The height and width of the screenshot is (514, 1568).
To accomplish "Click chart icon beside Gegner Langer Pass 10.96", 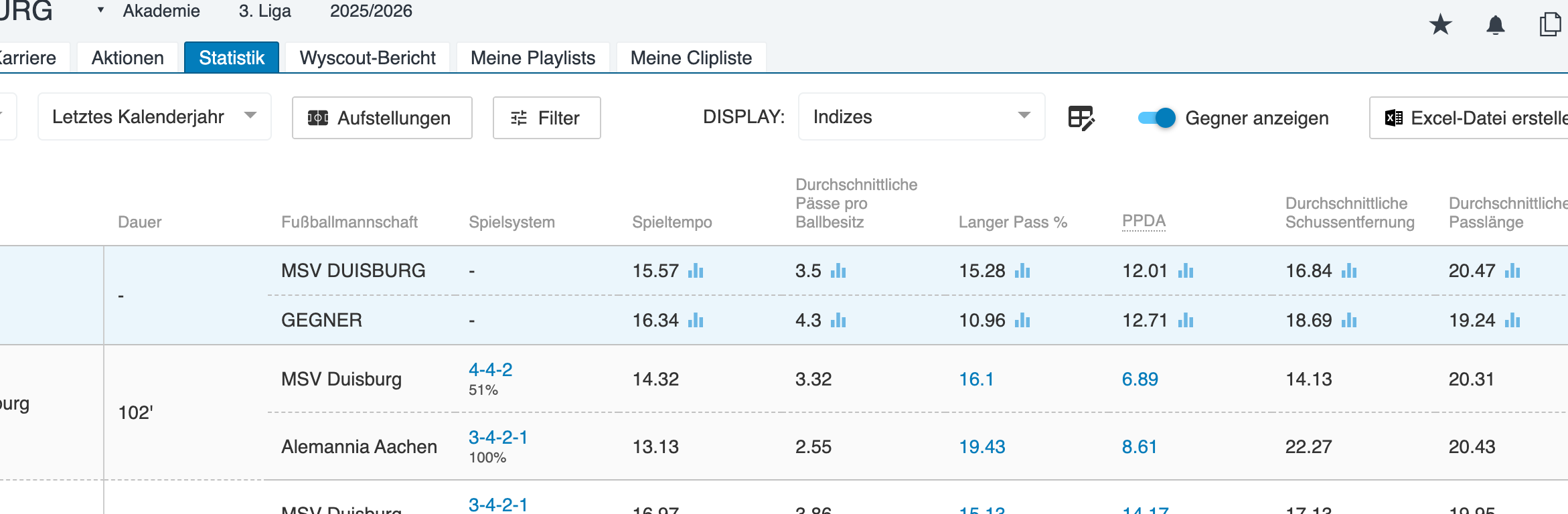I will 1022,321.
